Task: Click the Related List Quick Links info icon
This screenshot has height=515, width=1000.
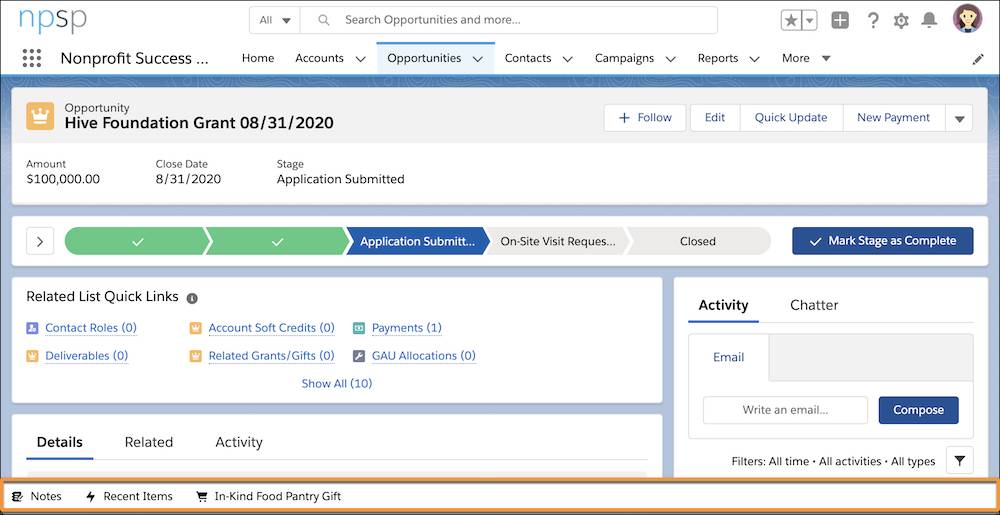Action: point(192,298)
